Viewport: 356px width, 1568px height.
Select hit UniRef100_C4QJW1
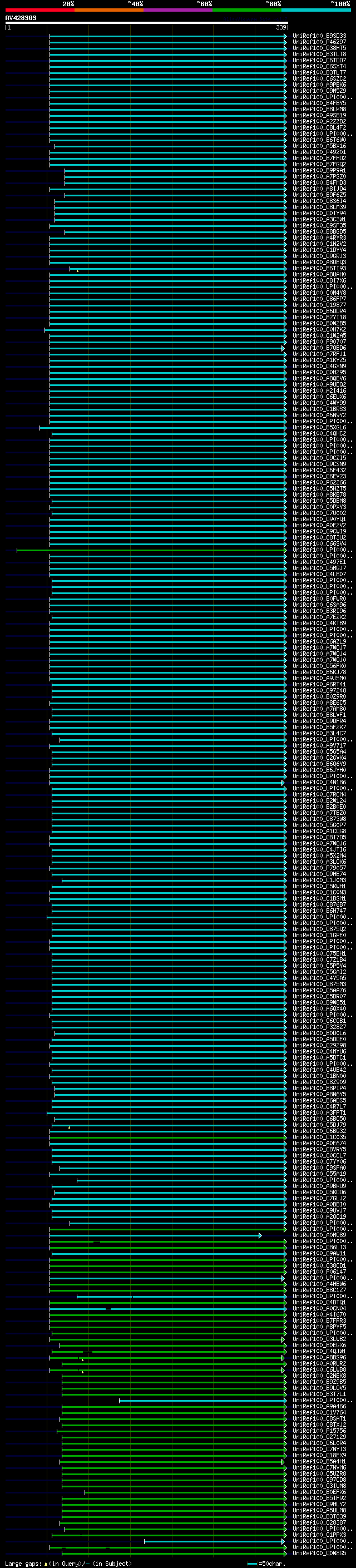[x=319, y=1351]
